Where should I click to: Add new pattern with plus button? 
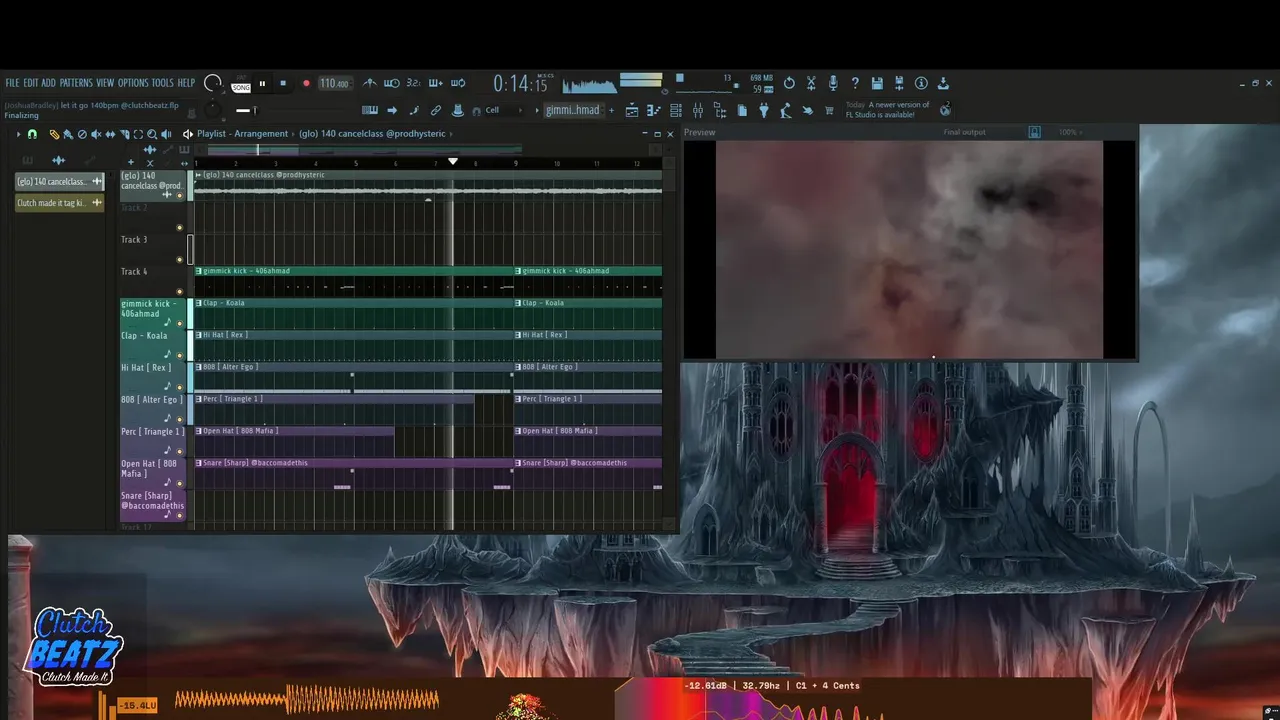click(x=611, y=110)
